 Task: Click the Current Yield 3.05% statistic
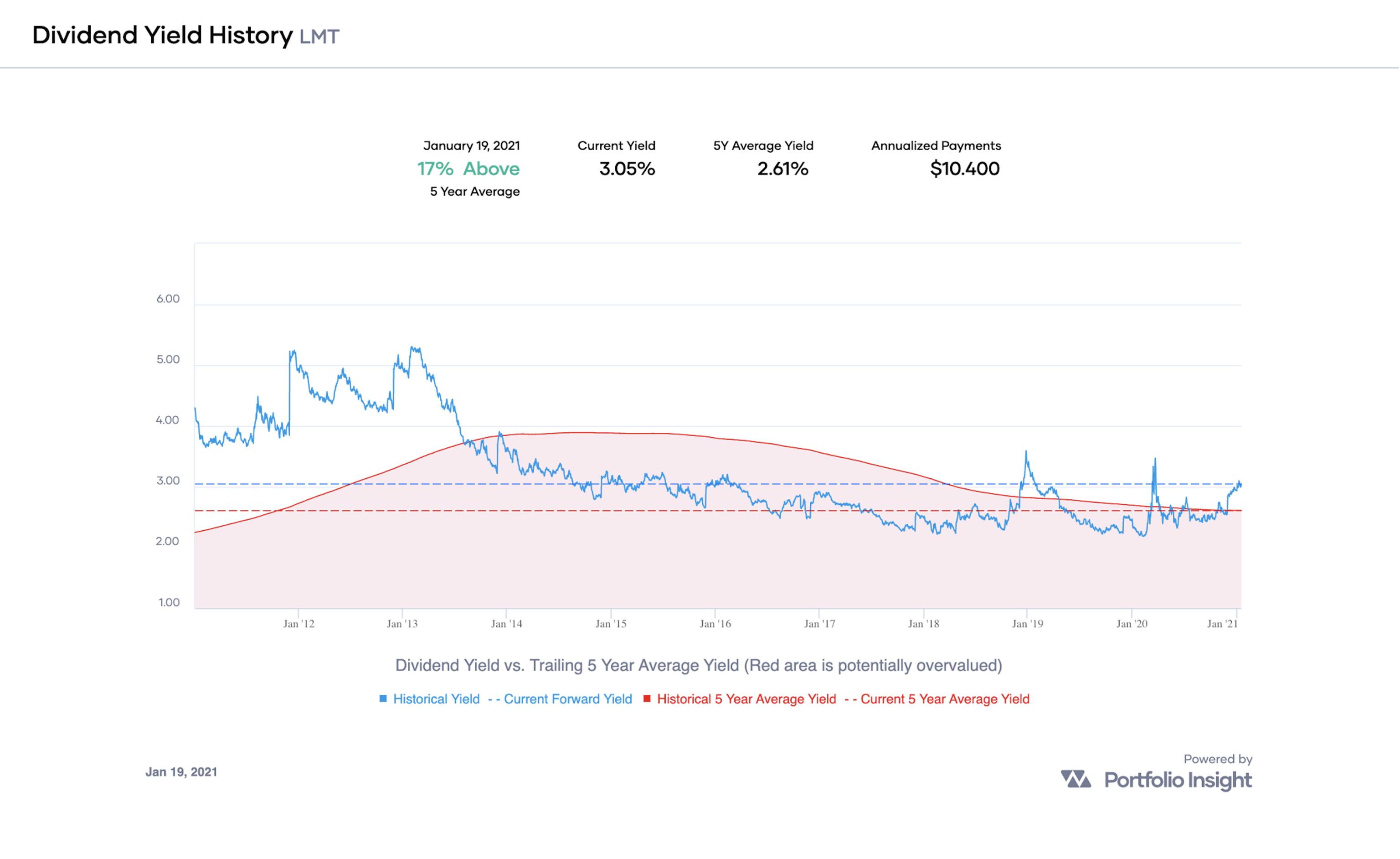coord(627,169)
